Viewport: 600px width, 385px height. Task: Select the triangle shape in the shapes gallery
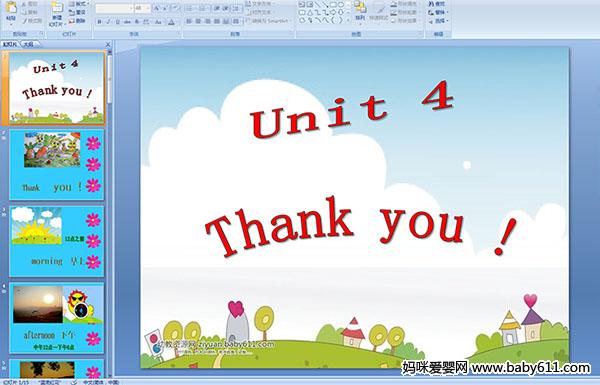310,12
